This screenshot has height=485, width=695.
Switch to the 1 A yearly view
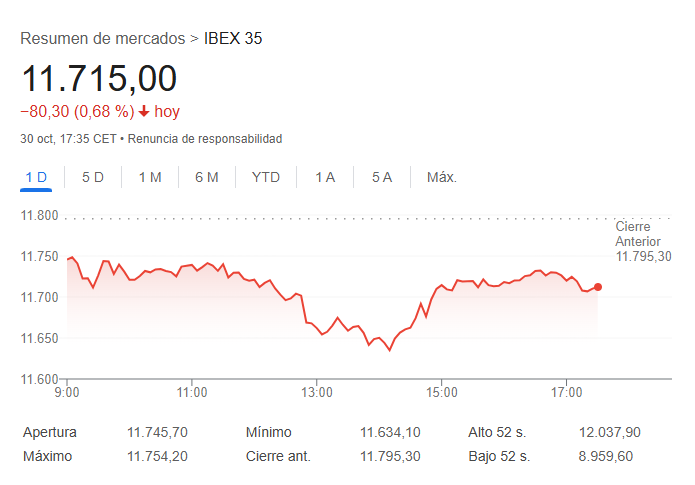[x=325, y=177]
